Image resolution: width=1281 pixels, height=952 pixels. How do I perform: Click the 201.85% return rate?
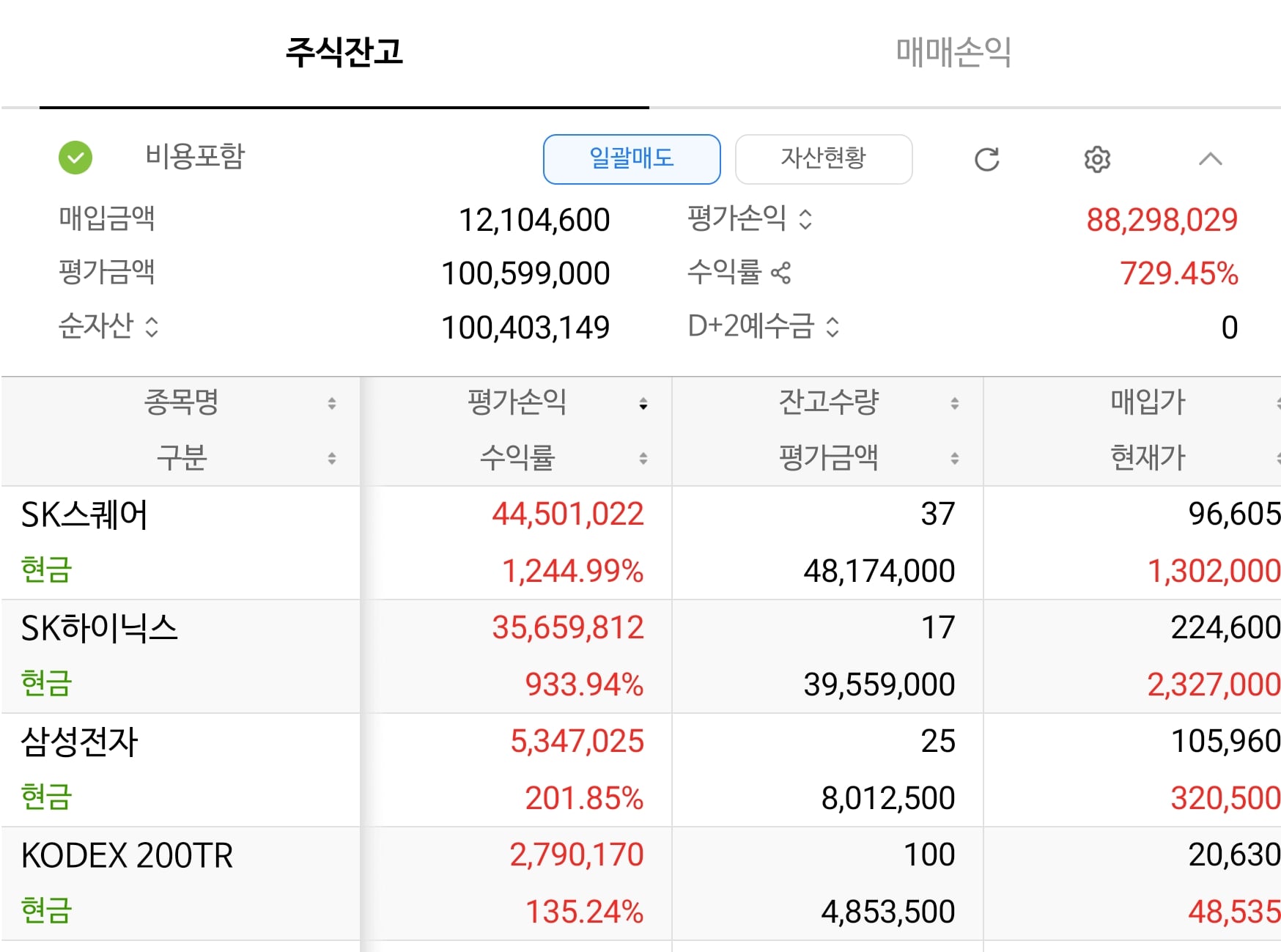[x=584, y=798]
